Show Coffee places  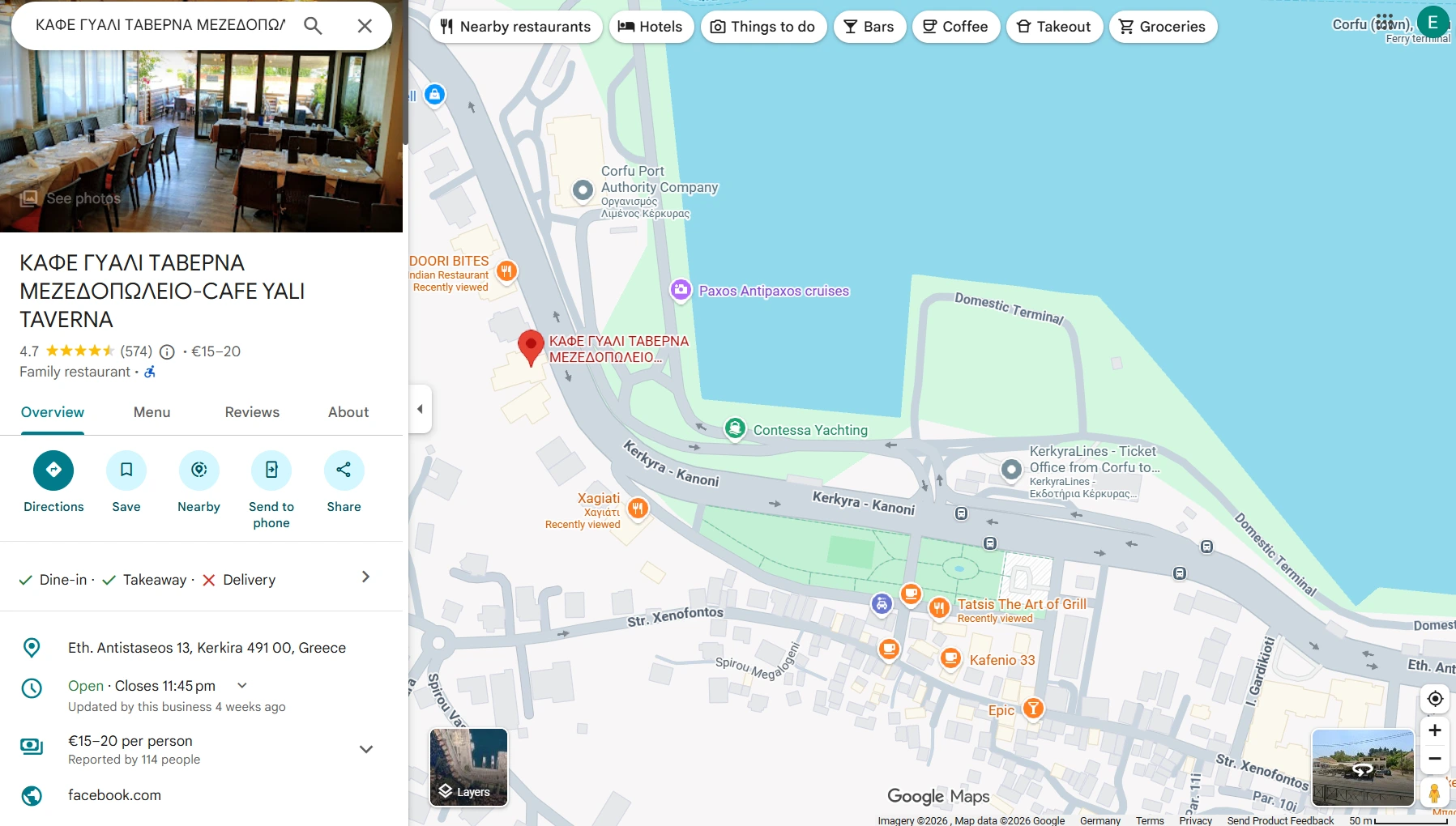click(x=956, y=27)
